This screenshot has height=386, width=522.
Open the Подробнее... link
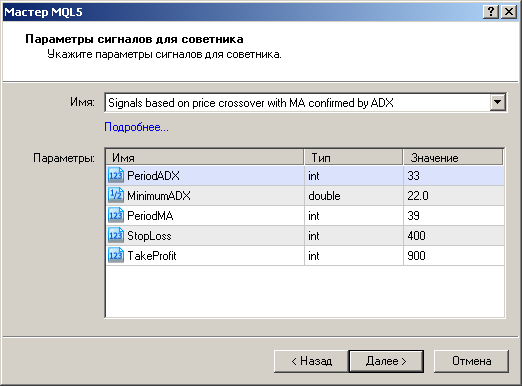(136, 127)
